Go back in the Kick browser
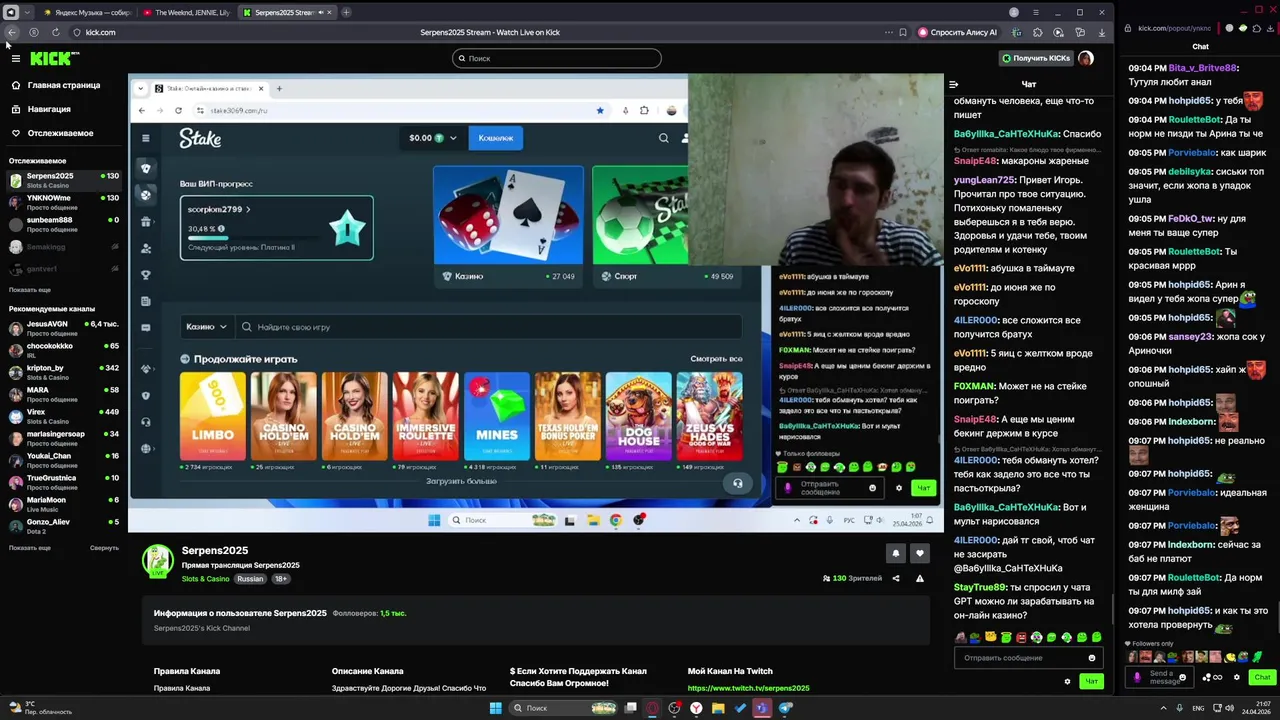Screen dimensions: 1280x720 pos(11,32)
